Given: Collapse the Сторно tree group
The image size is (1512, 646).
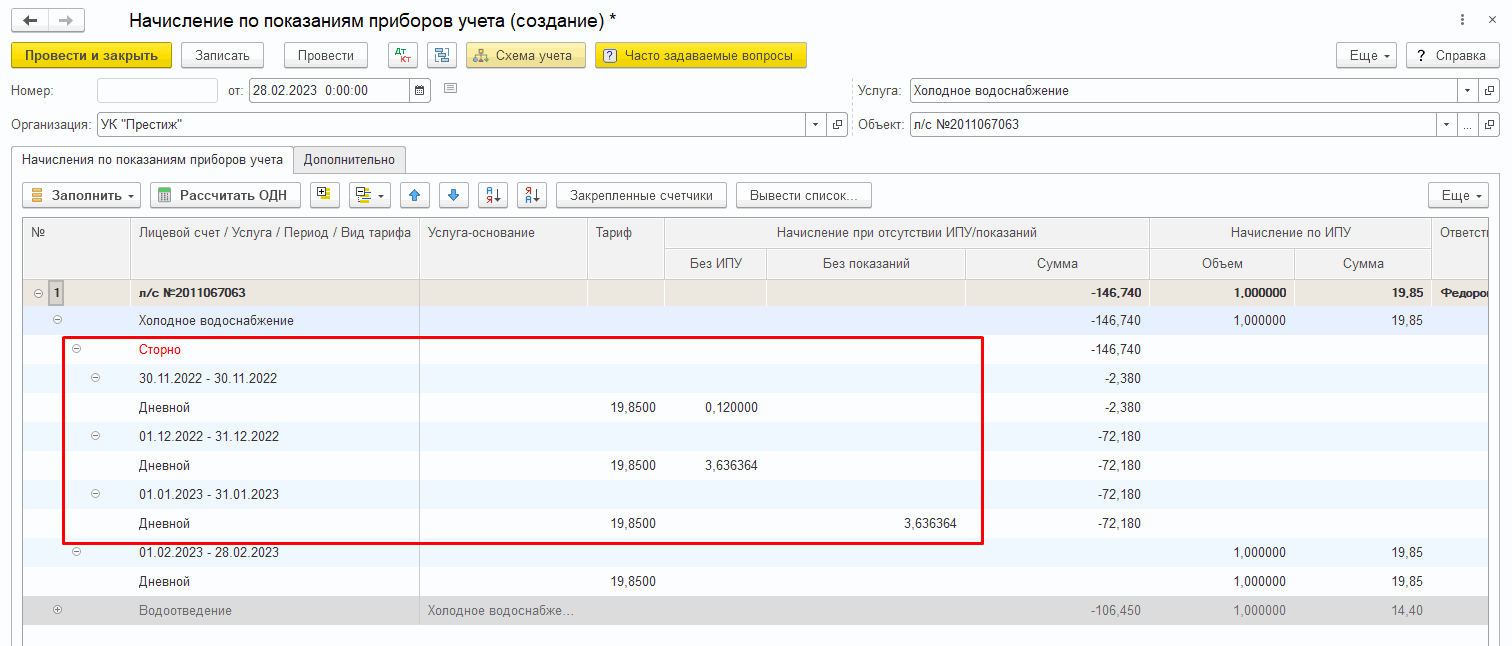Looking at the screenshot, I should coord(77,350).
